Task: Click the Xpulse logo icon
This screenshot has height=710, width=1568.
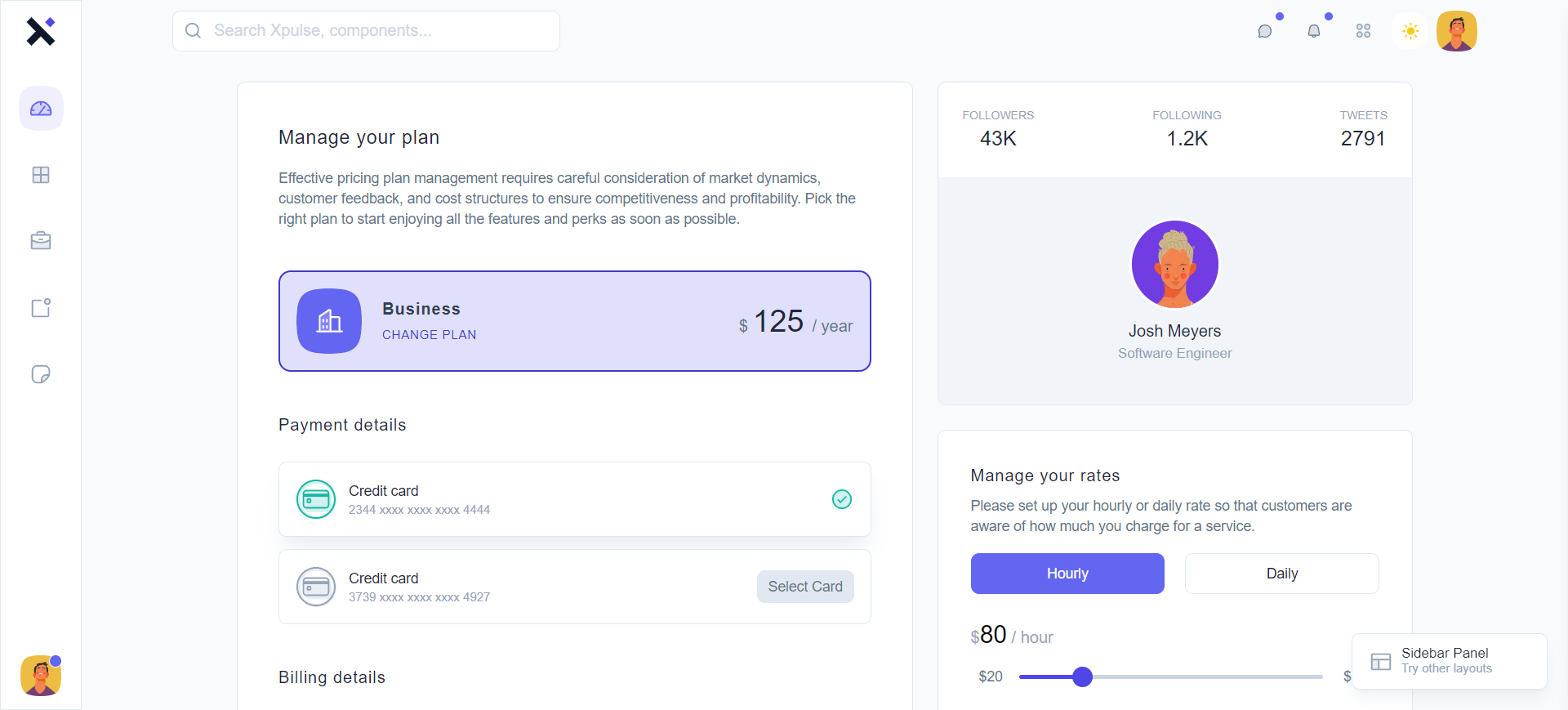Action: point(40,31)
